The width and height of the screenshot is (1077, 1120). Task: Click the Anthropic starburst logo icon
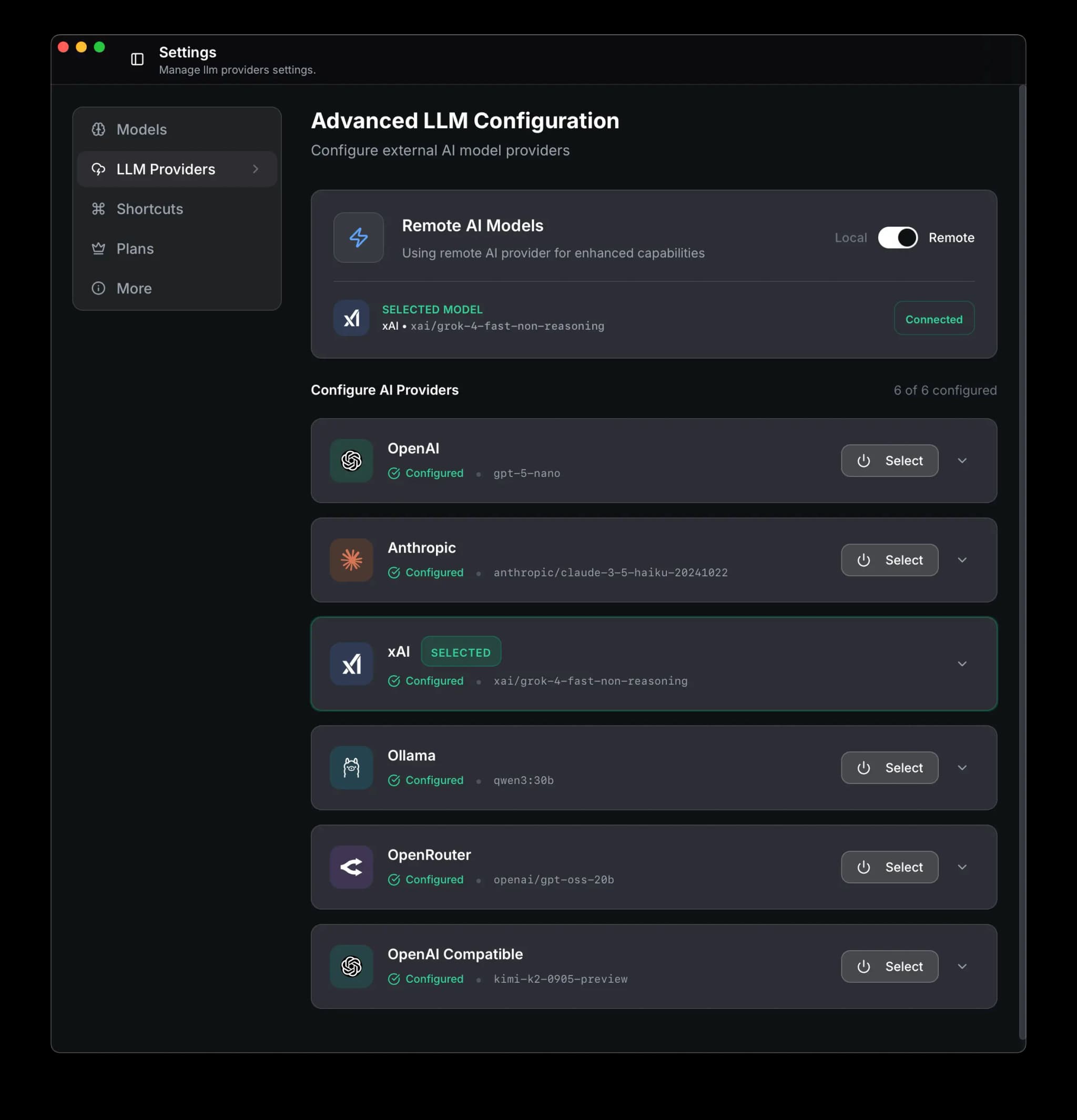[x=351, y=560]
